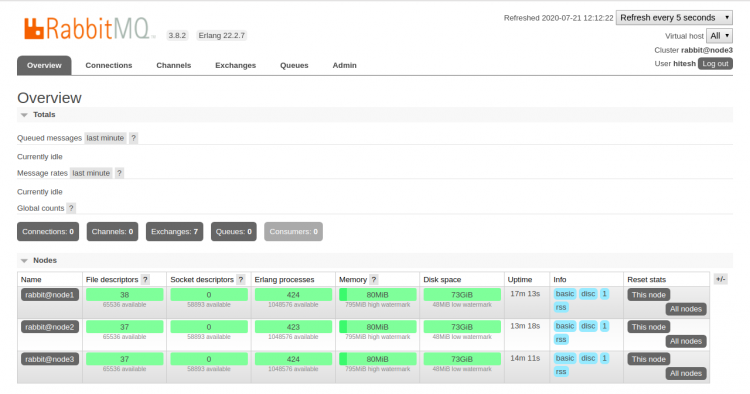Screen dimensions: 750x394
Task: Click the rss tag for rabbit@node3
Action: pos(561,371)
